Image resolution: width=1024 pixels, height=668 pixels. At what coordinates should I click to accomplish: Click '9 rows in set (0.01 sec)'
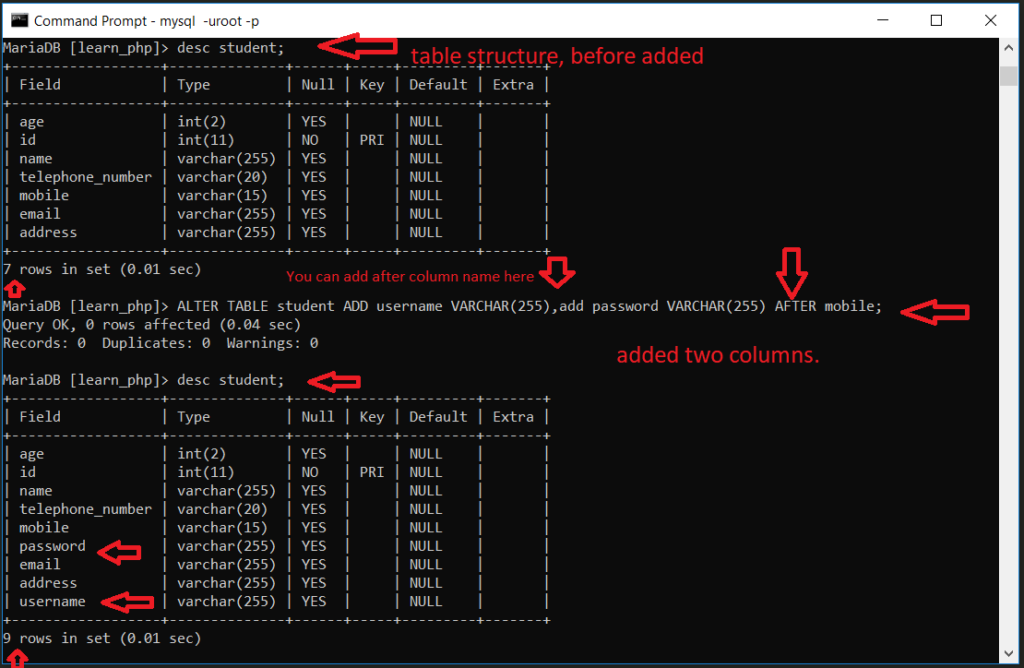(102, 638)
